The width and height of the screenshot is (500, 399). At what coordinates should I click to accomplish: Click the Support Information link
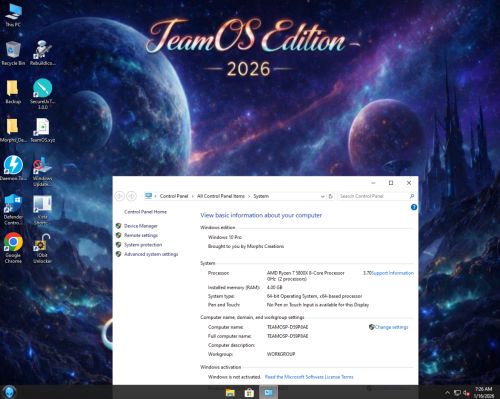click(392, 273)
